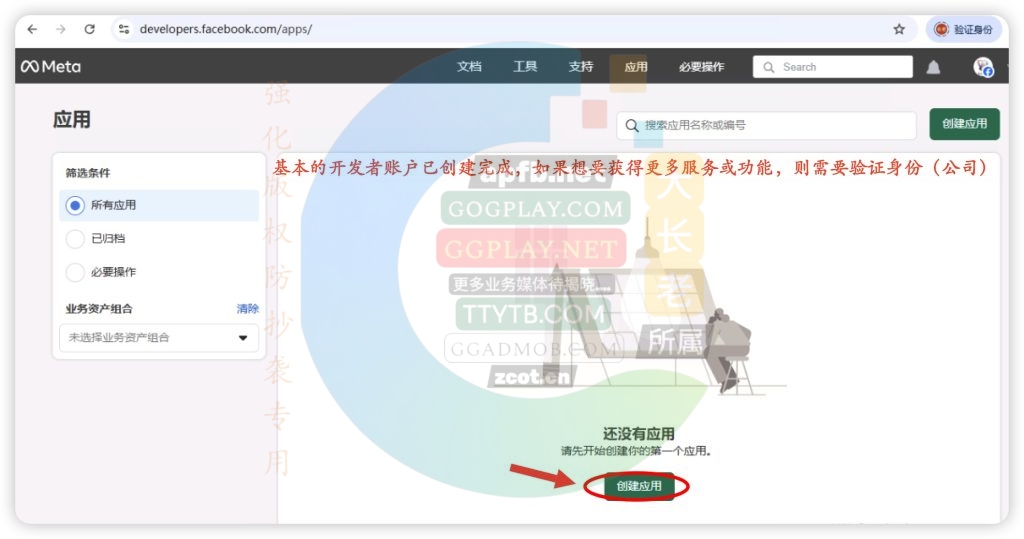Viewport: 1024px width, 539px height.
Task: Bookmark this page with star icon
Action: click(x=899, y=29)
